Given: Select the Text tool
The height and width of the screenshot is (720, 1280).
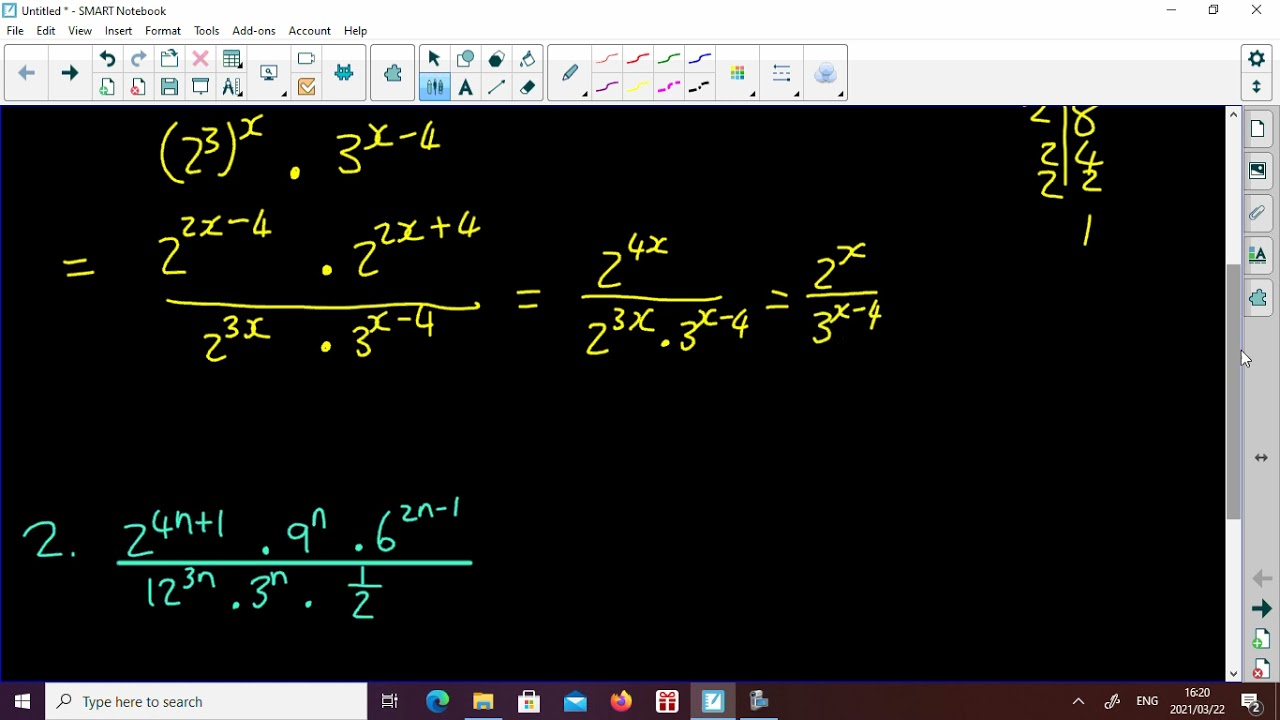Looking at the screenshot, I should [x=465, y=87].
